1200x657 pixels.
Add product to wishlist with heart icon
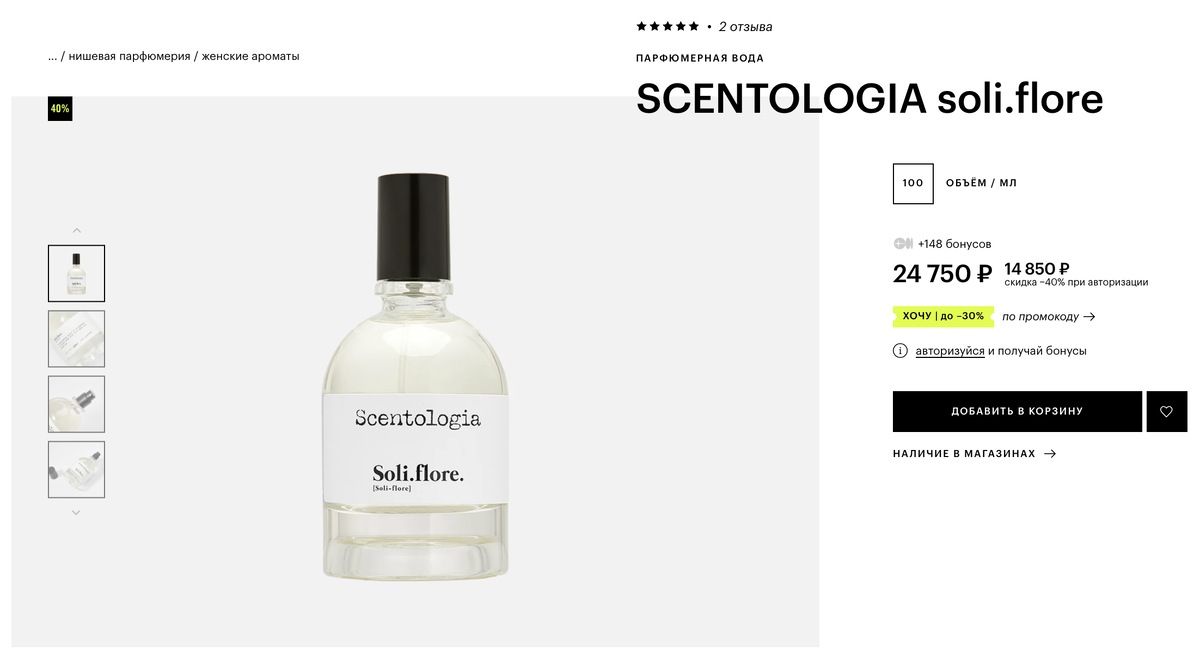click(1166, 411)
